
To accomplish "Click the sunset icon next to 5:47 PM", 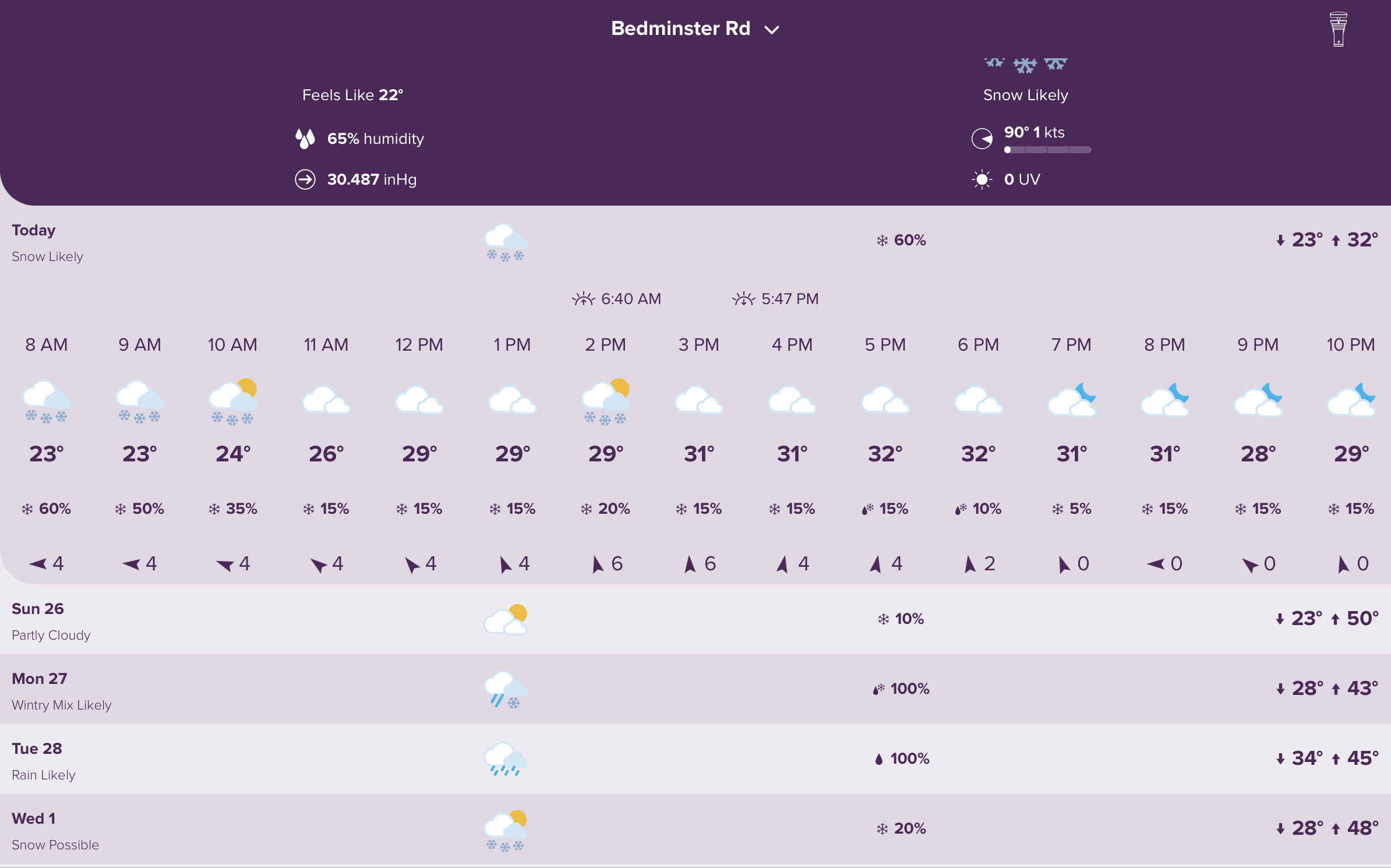I will [743, 299].
